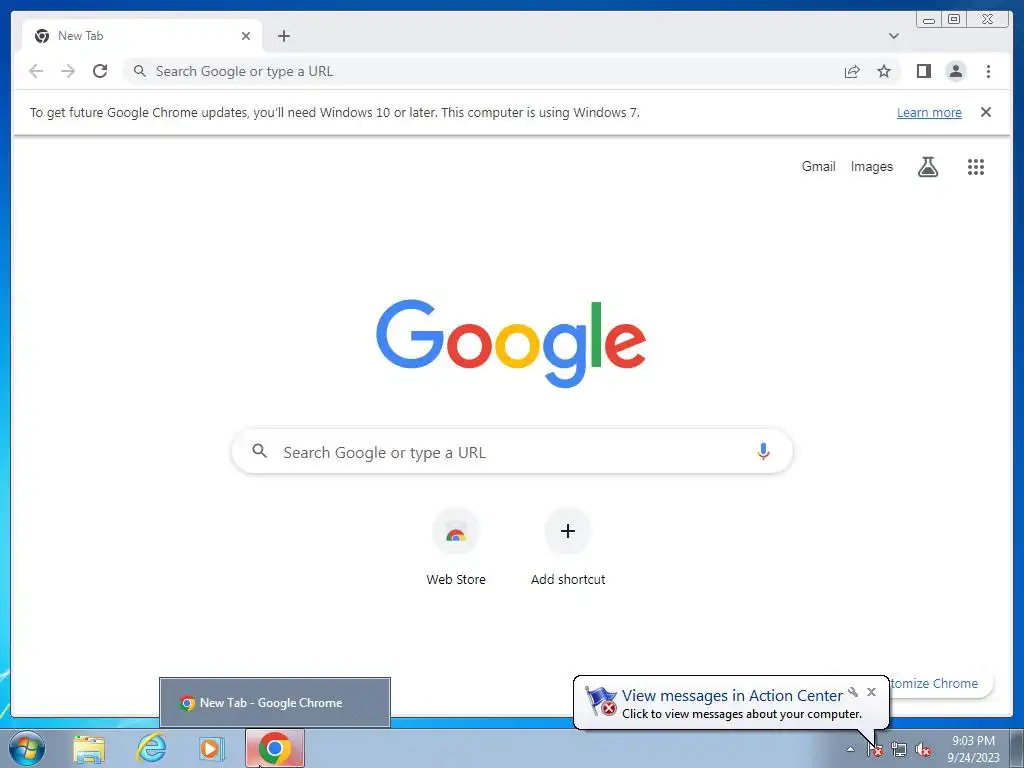Viewport: 1024px width, 768px height.
Task: Click the Google logo
Action: [x=511, y=343]
